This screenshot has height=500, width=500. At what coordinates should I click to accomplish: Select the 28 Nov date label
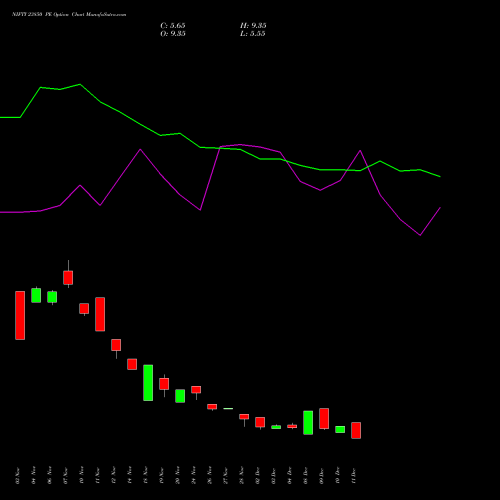pyautogui.click(x=241, y=476)
